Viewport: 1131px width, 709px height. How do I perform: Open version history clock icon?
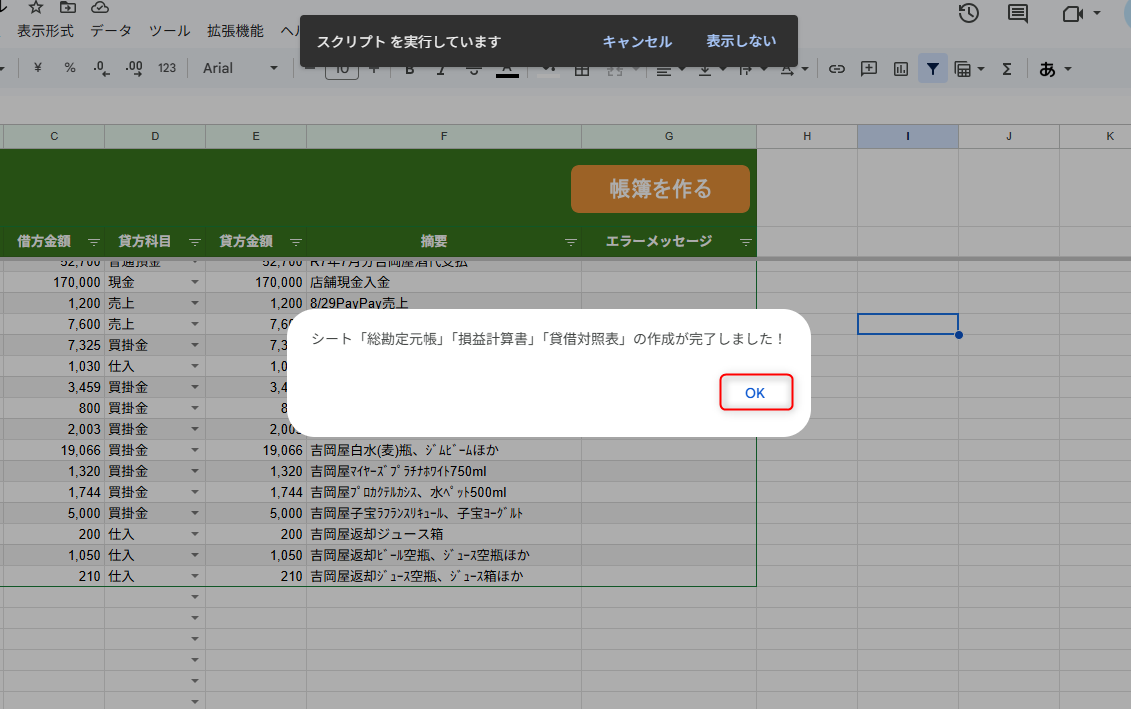(968, 13)
